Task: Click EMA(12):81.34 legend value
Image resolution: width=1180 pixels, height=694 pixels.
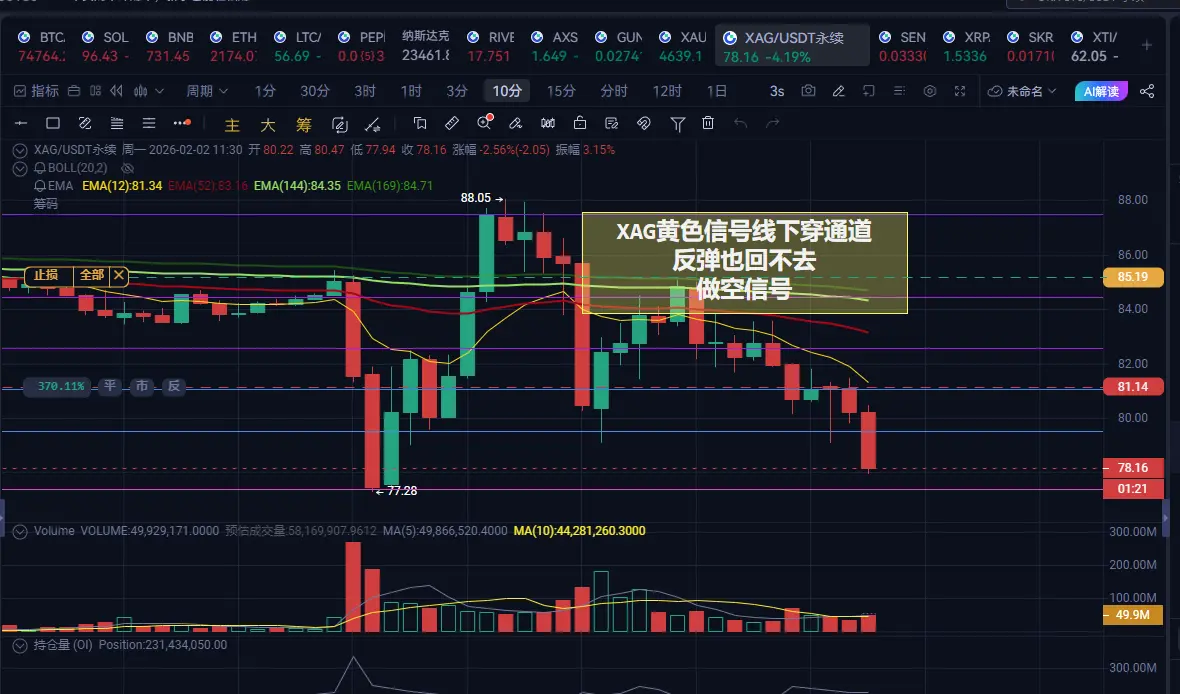Action: pos(122,186)
